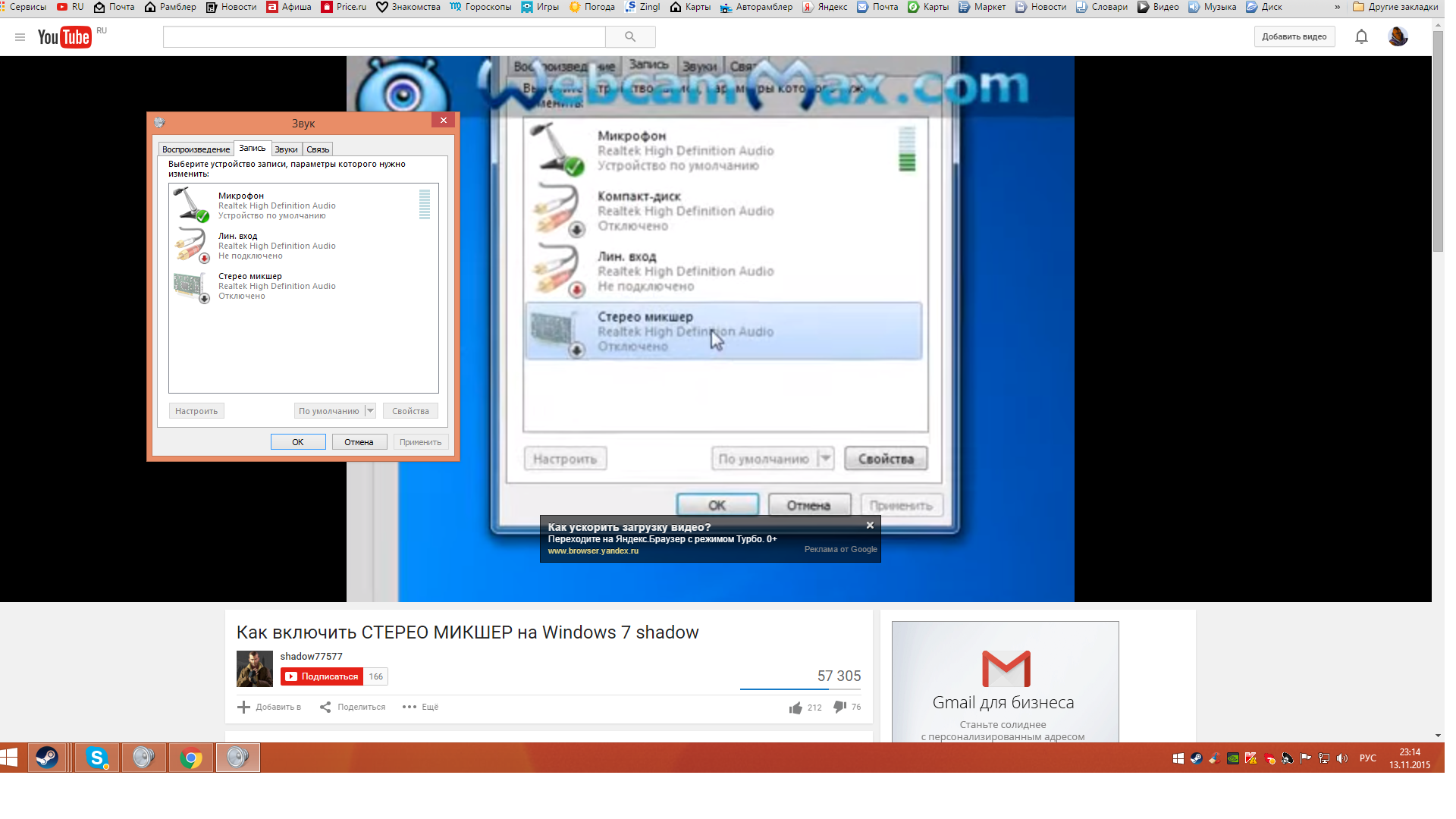Image resolution: width=1456 pixels, height=819 pixels.
Task: Open the Связь tab in Звук
Action: pyautogui.click(x=318, y=149)
